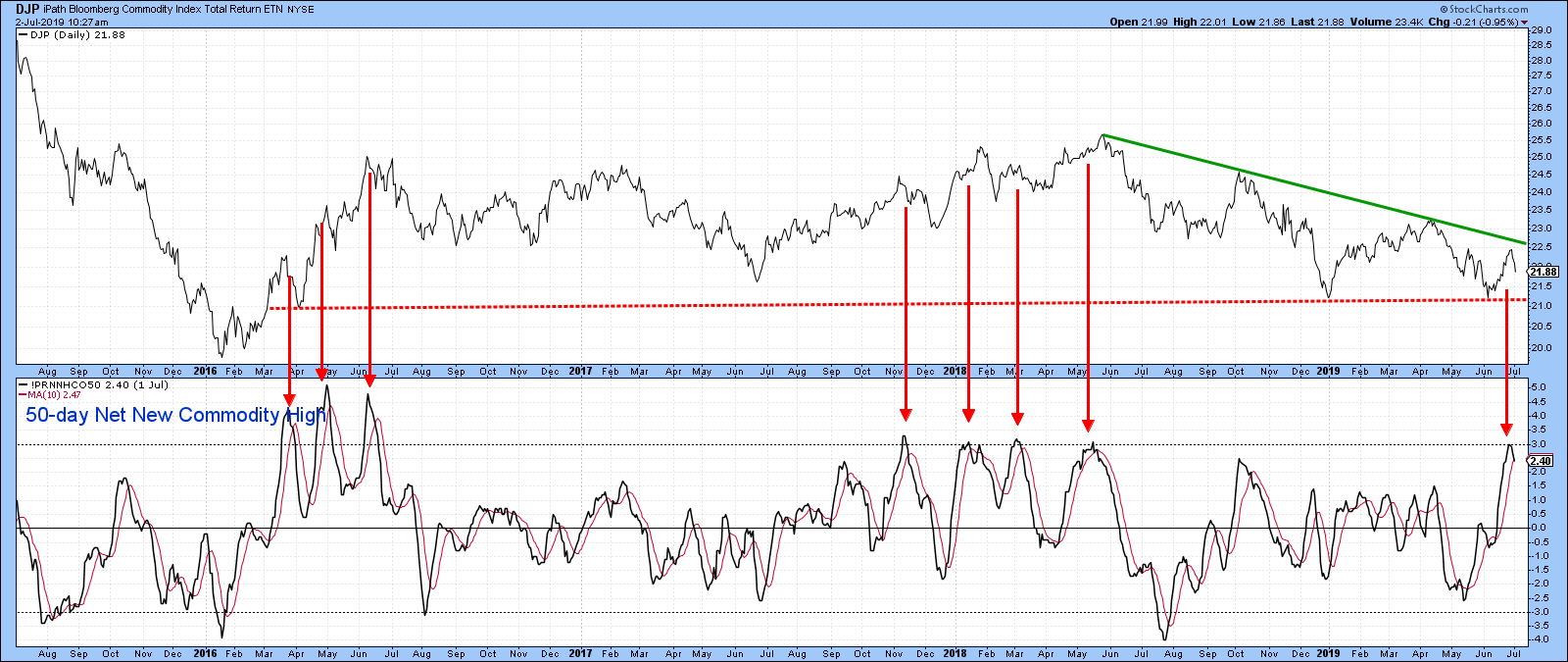The width and height of the screenshot is (1568, 662).
Task: Click the red line marker beside MA(10)
Action: (22, 395)
